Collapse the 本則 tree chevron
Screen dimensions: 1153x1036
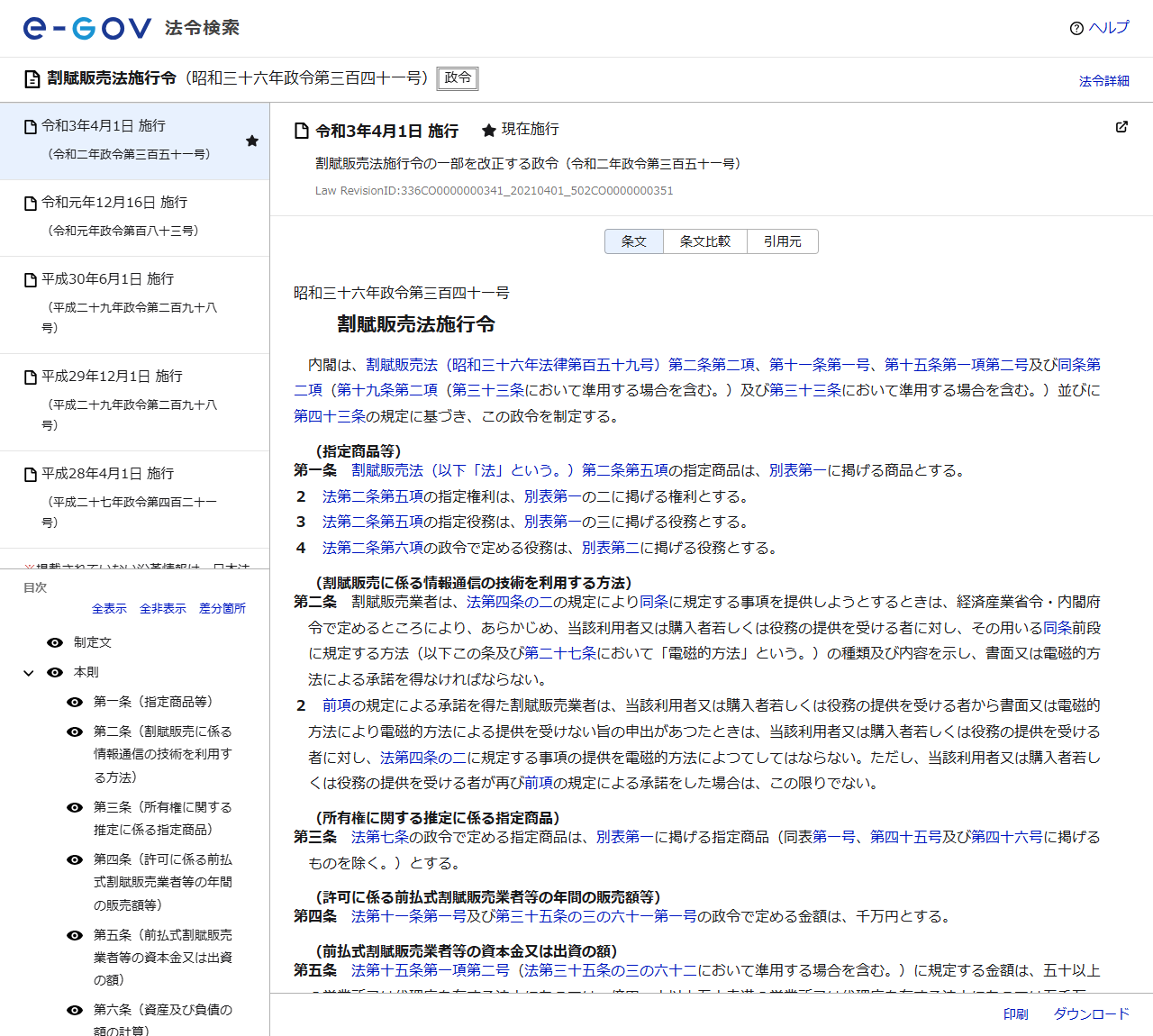point(29,673)
